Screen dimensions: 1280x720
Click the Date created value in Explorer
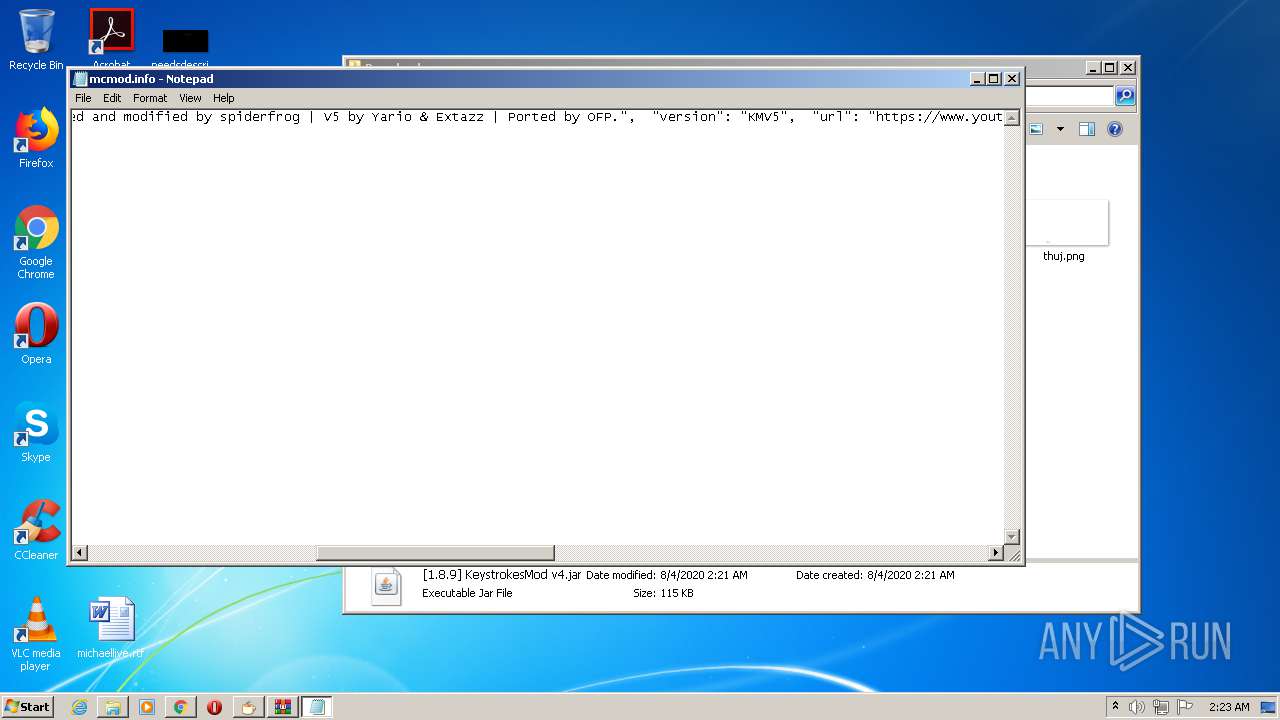(x=911, y=575)
